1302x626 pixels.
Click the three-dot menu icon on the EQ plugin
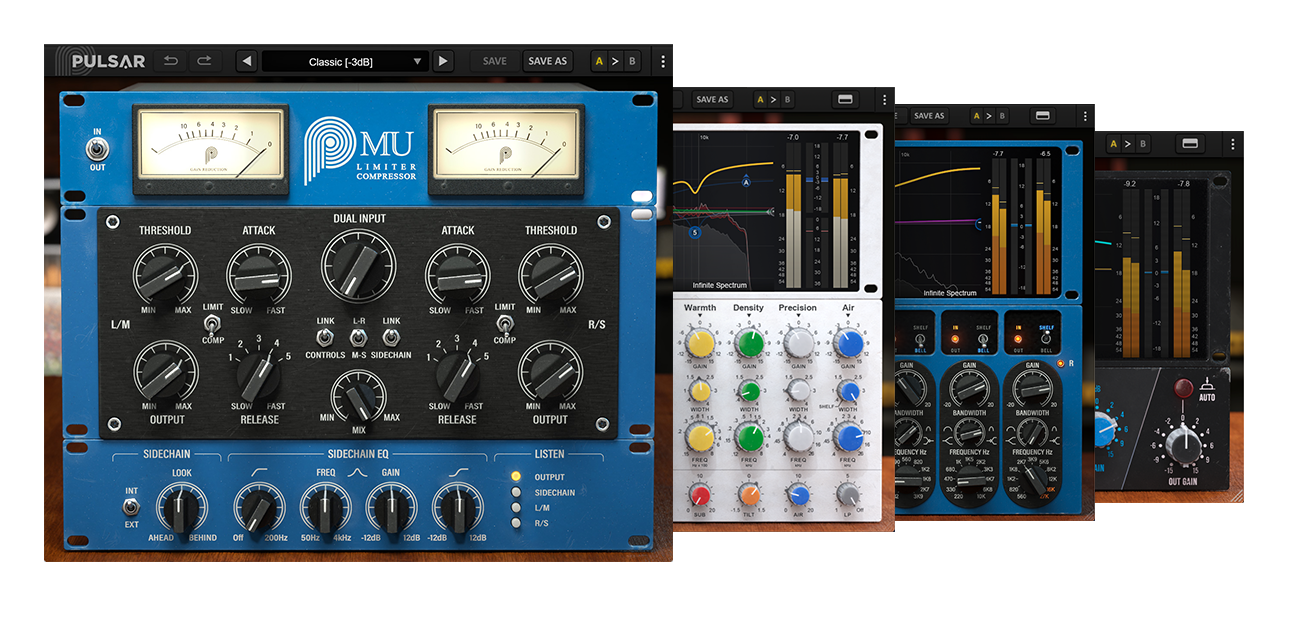pos(883,99)
